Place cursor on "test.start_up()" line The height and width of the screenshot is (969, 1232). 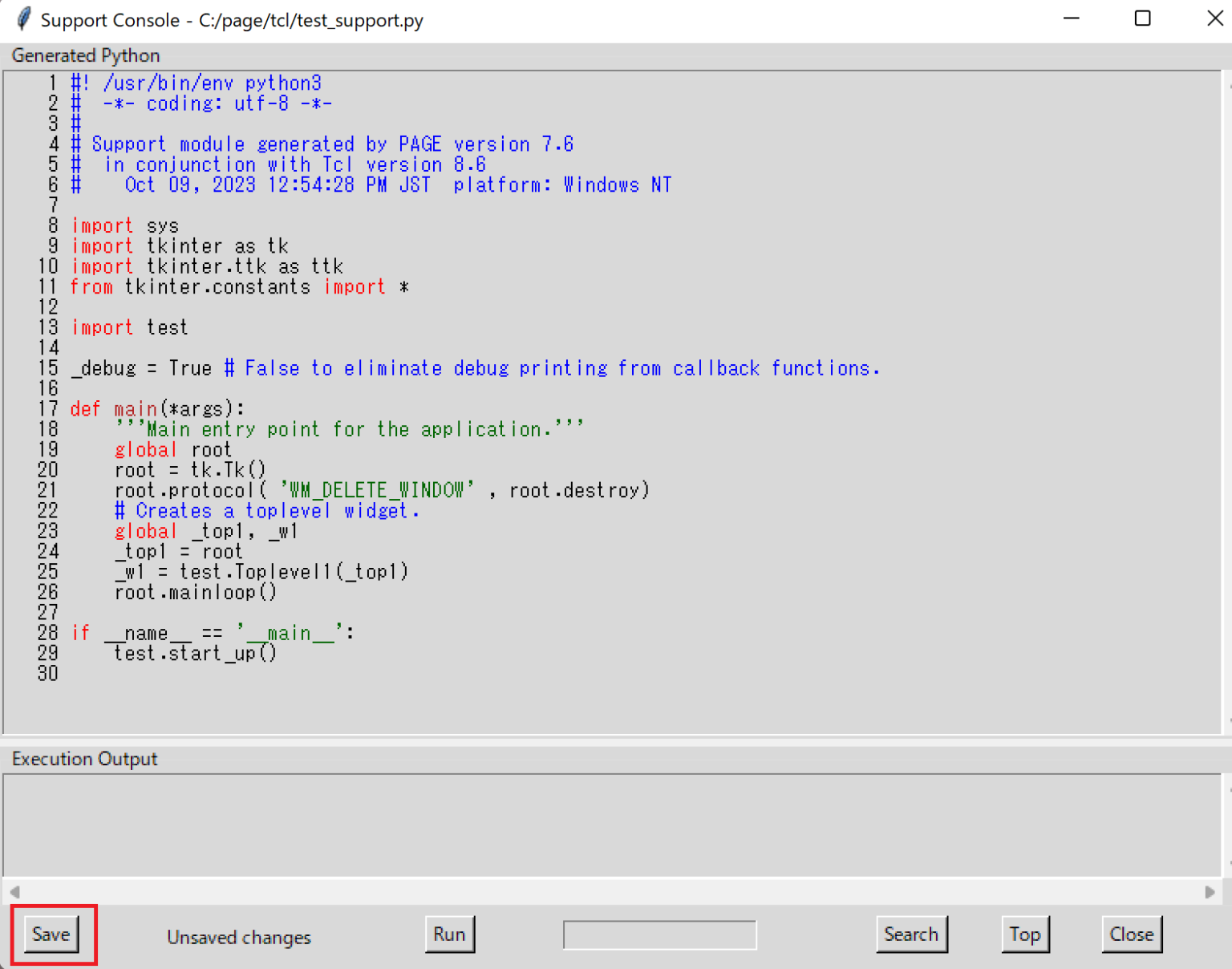195,654
